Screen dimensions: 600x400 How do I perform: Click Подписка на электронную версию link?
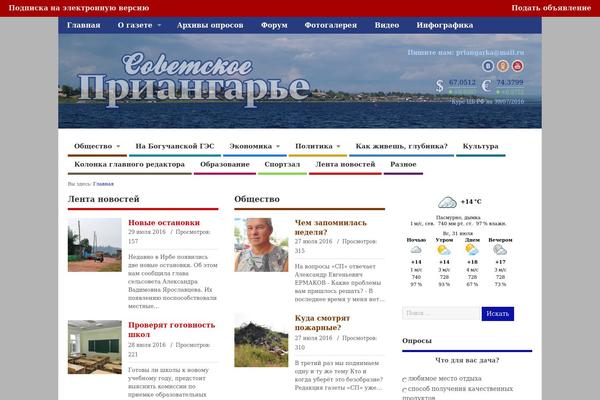coord(79,8)
